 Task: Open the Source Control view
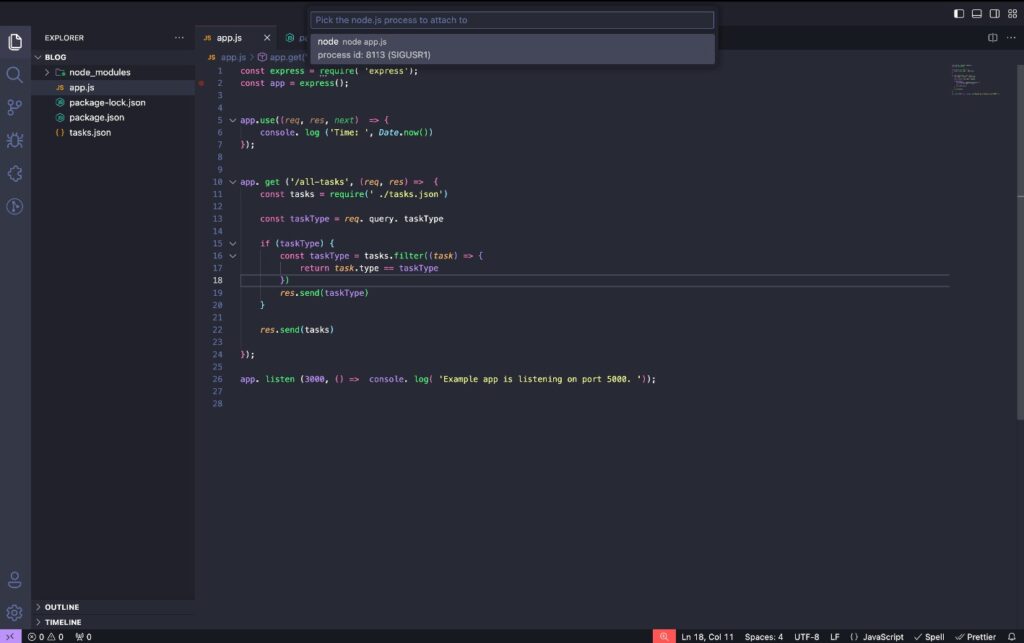(x=14, y=108)
